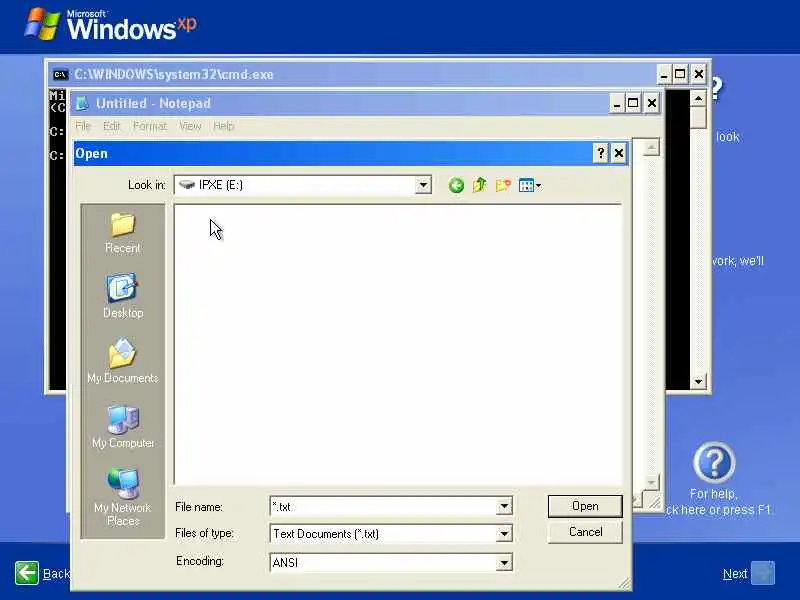Select My Computer in places bar
The image size is (800, 600).
(122, 426)
